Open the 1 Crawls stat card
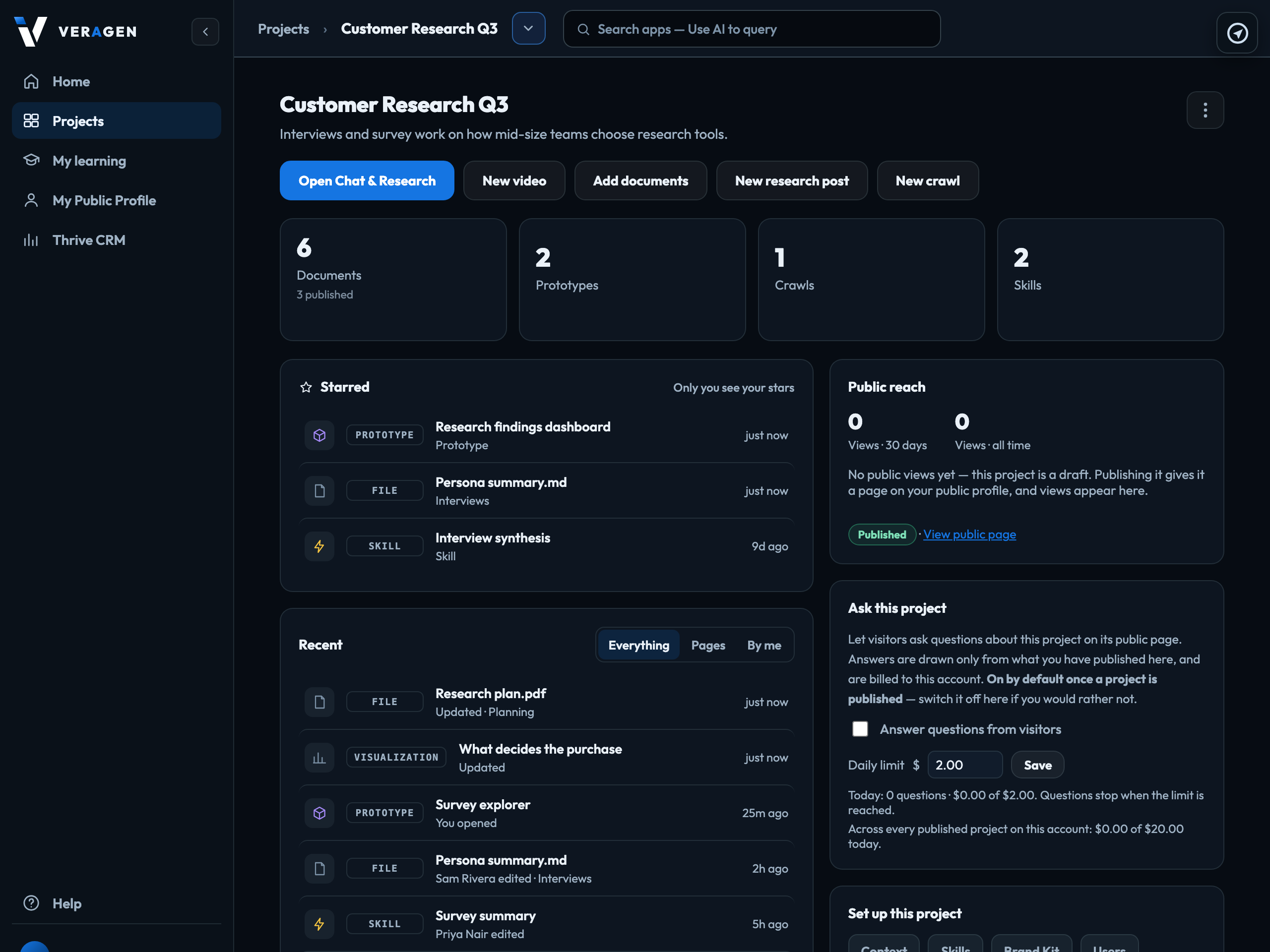Viewport: 1270px width, 952px height. pos(871,280)
